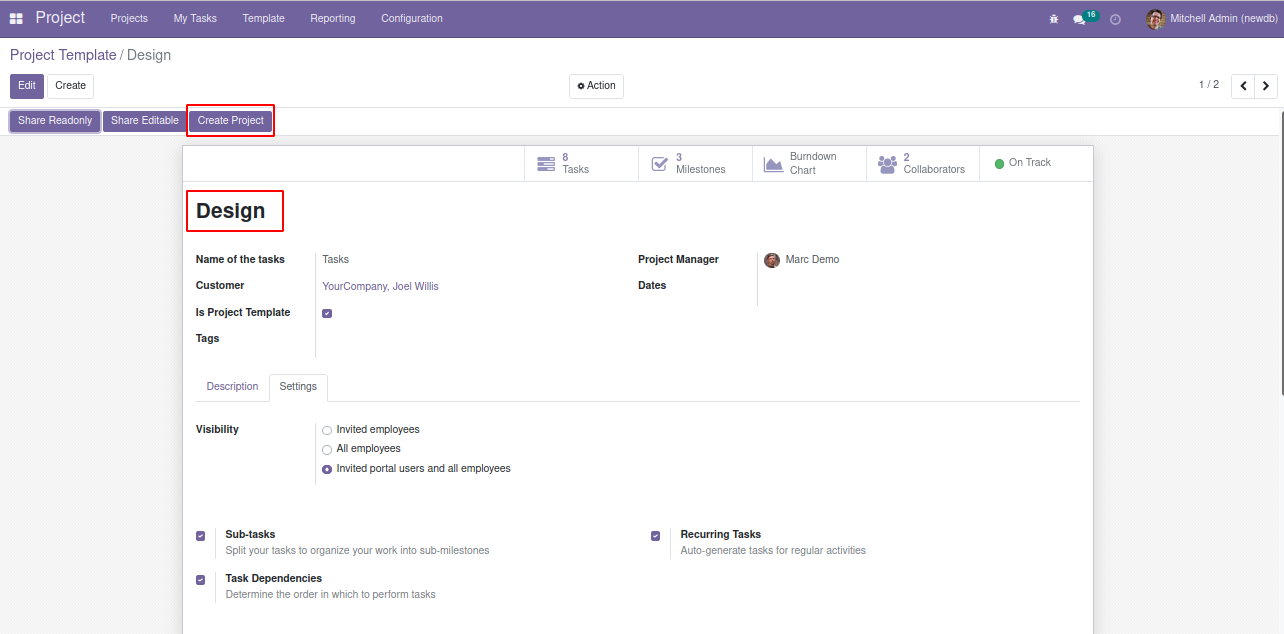Screen dimensions: 1284x634
Task: Open the Projects menu
Action: tap(129, 19)
